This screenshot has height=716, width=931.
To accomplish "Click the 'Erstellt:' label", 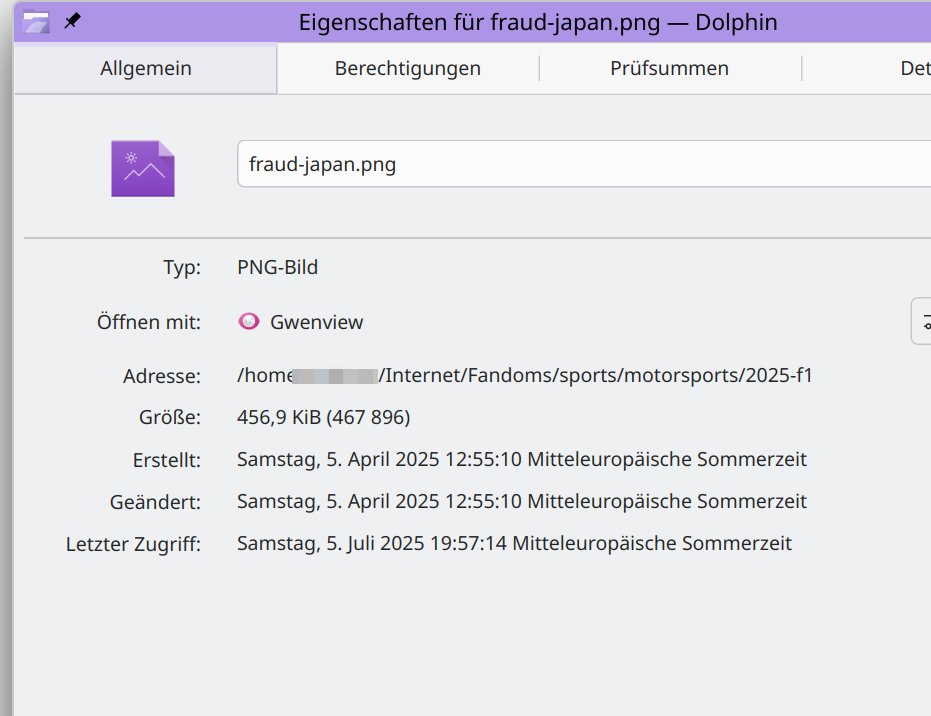I will pyautogui.click(x=166, y=460).
